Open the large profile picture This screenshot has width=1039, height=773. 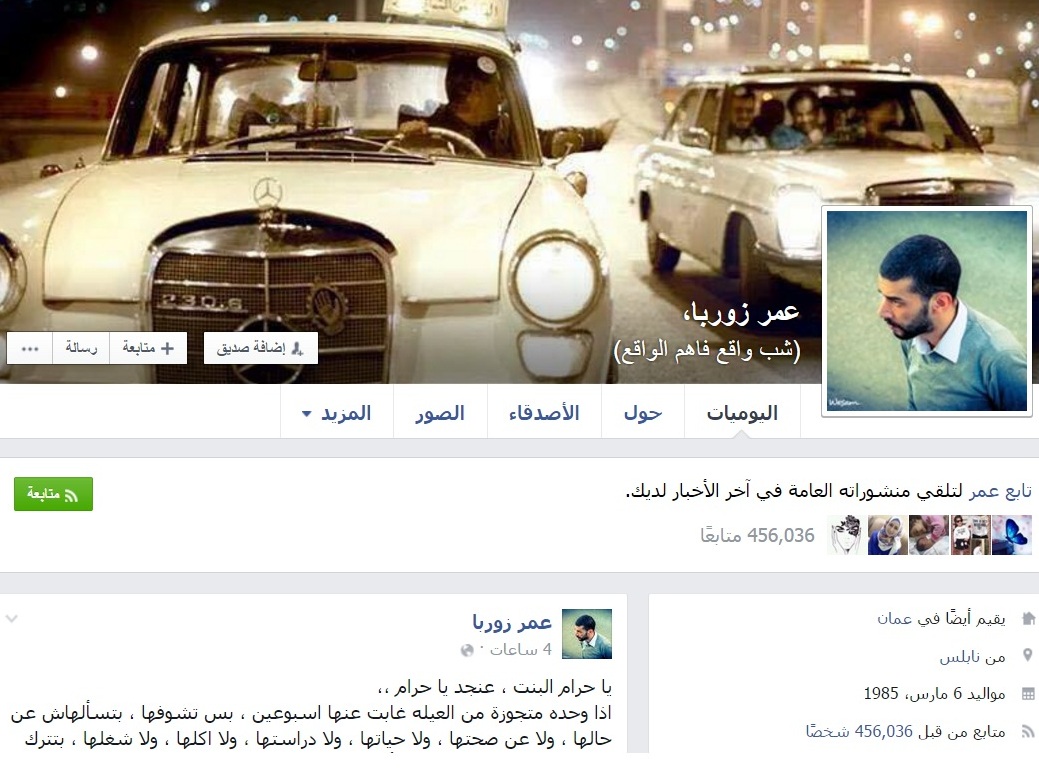pyautogui.click(x=927, y=311)
